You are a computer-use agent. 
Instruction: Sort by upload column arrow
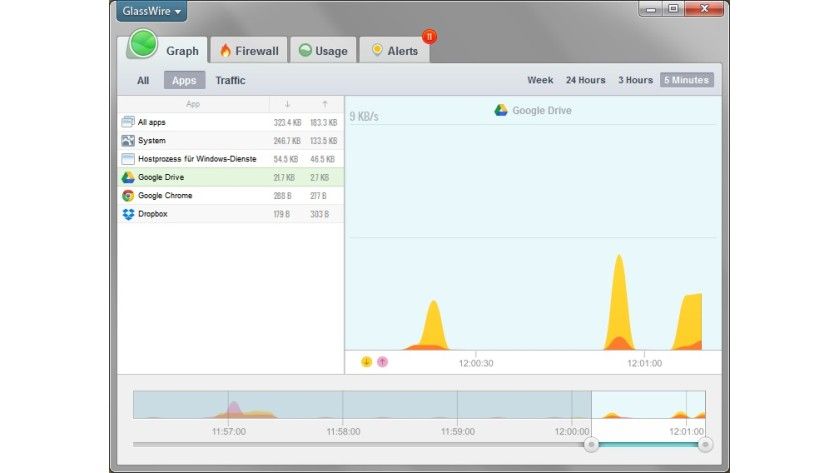[325, 104]
